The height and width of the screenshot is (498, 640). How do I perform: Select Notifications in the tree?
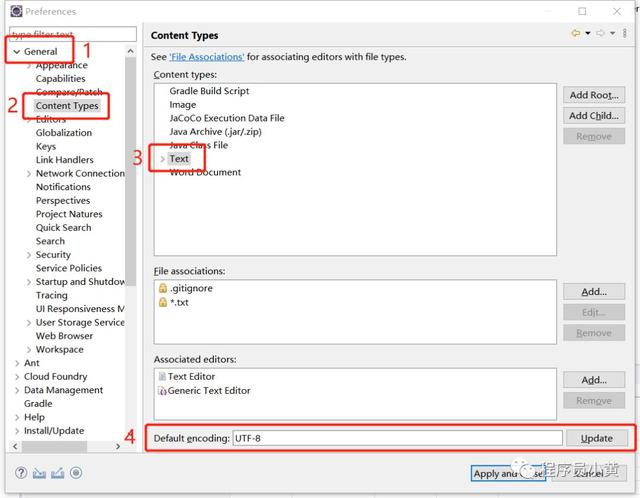(63, 187)
